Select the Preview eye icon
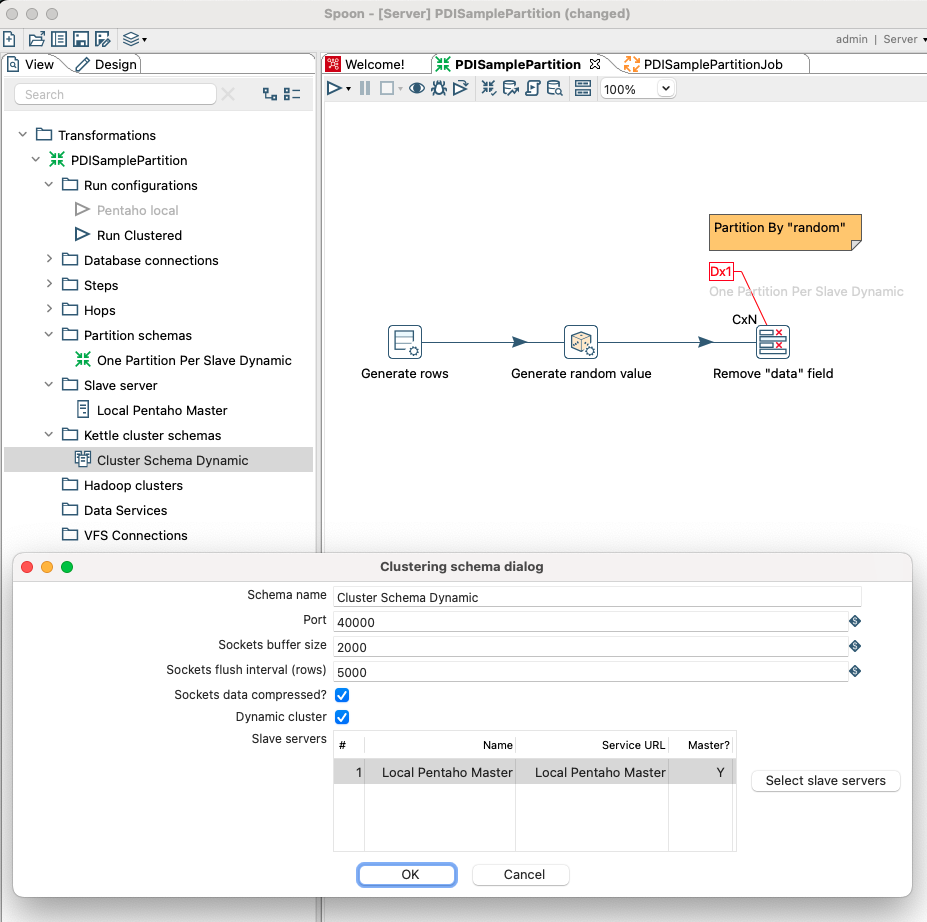The width and height of the screenshot is (927, 922). click(x=417, y=88)
